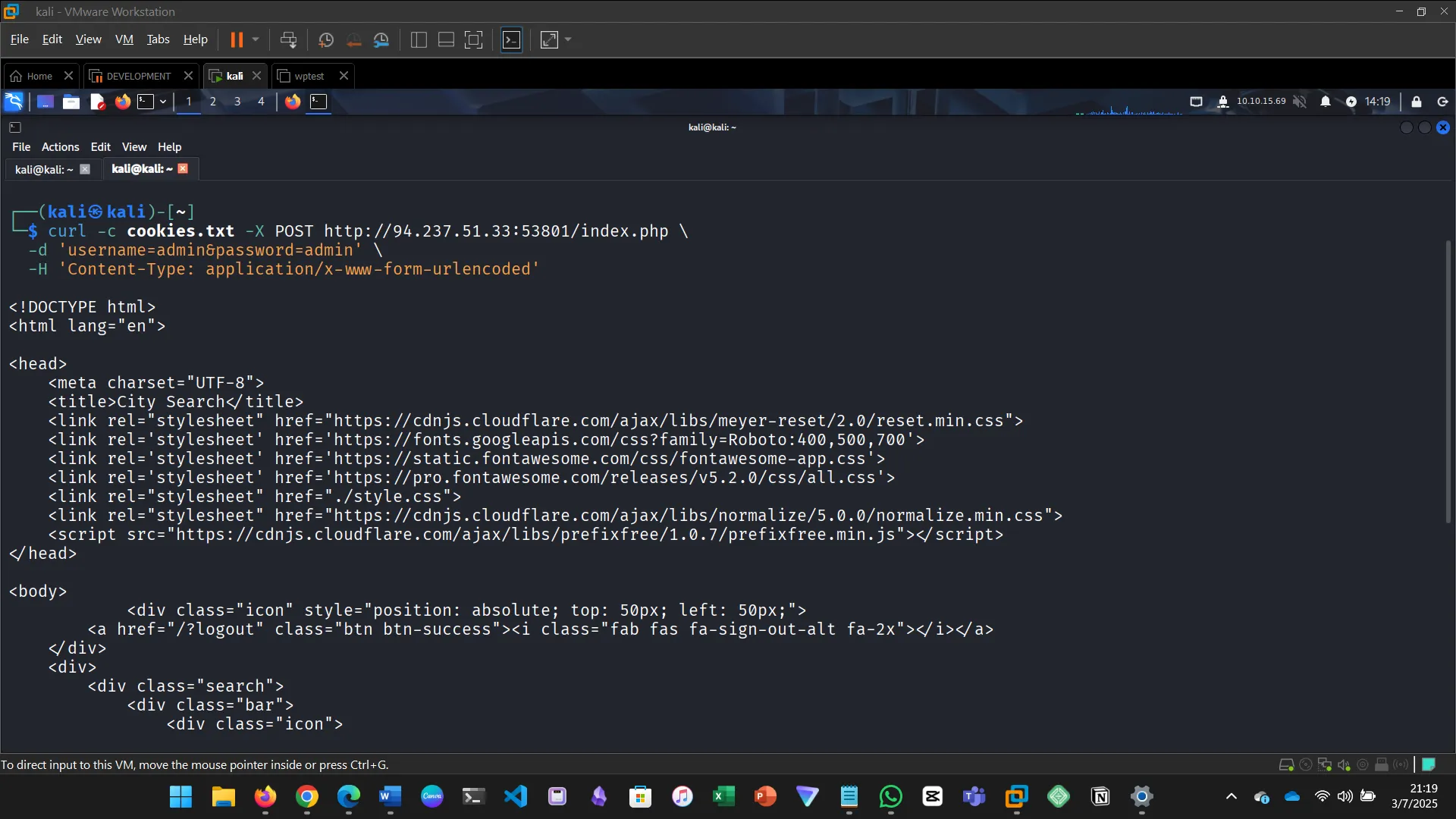Expand the stretch guest dropdown arrow
This screenshot has height=819, width=1456.
568,39
